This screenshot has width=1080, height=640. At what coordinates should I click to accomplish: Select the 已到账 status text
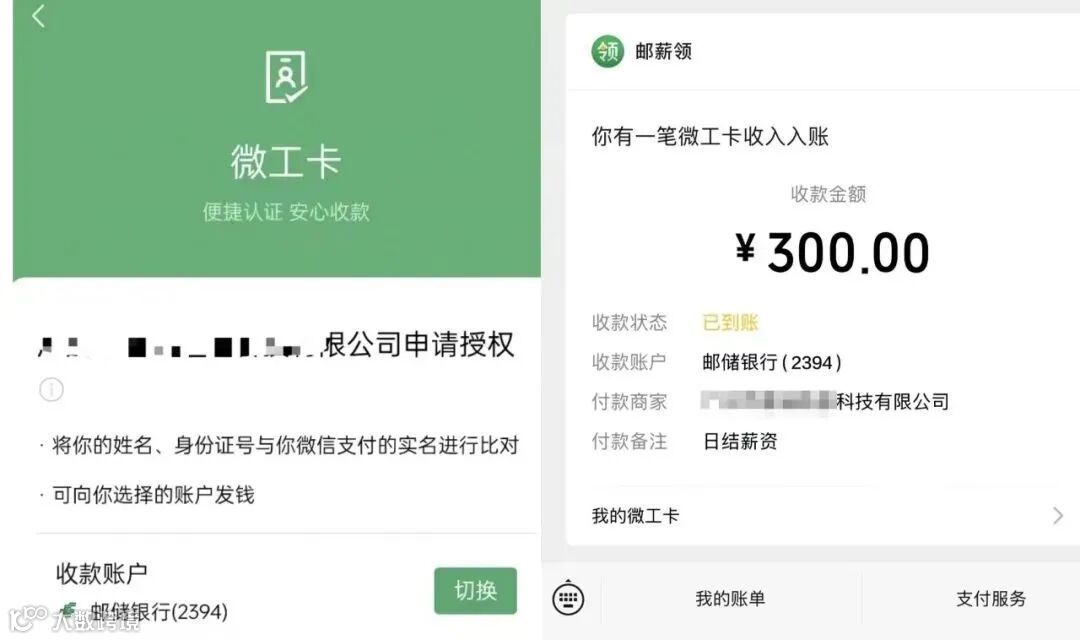[x=730, y=322]
